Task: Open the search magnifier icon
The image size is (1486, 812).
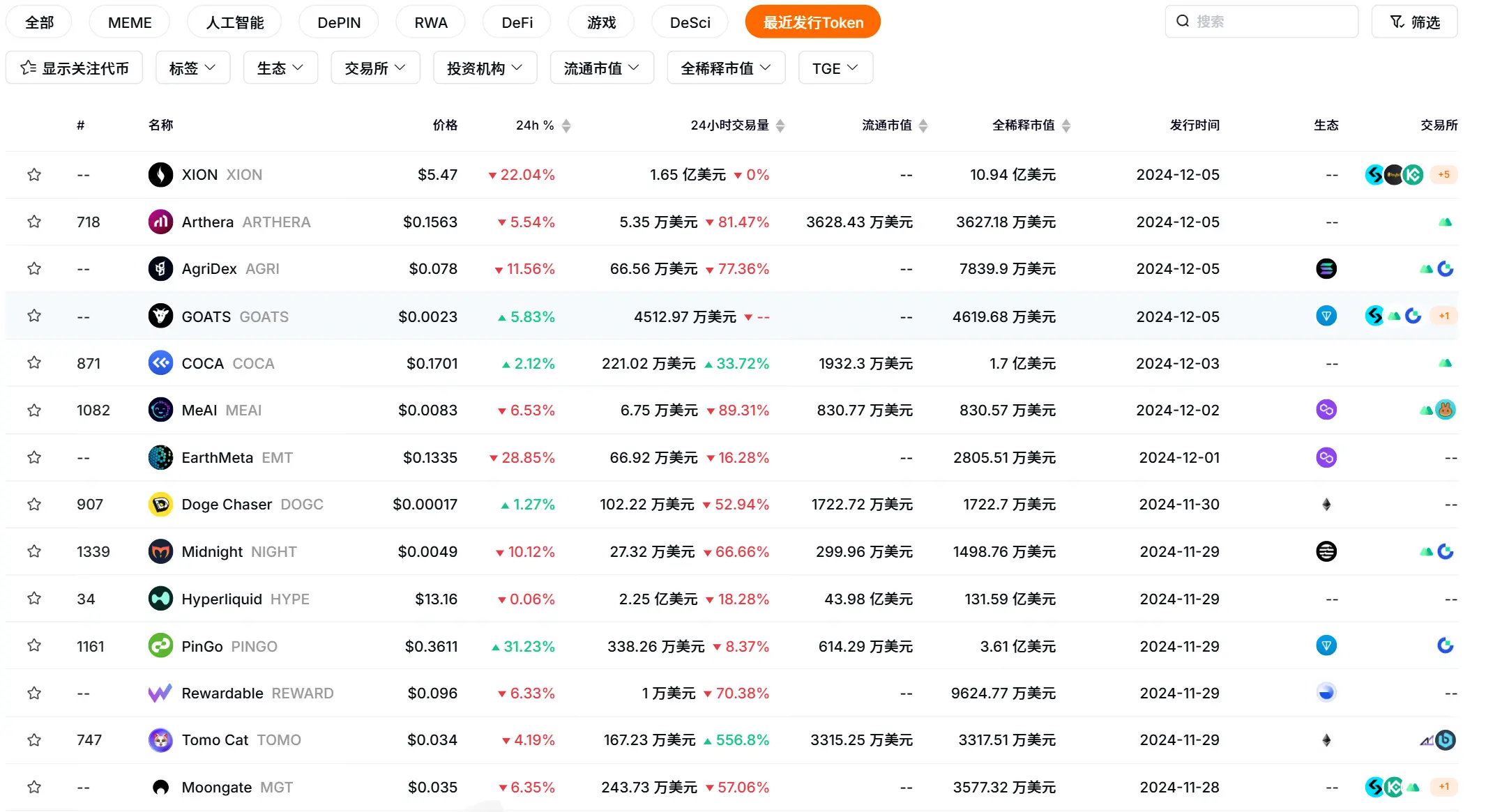Action: [x=1182, y=21]
